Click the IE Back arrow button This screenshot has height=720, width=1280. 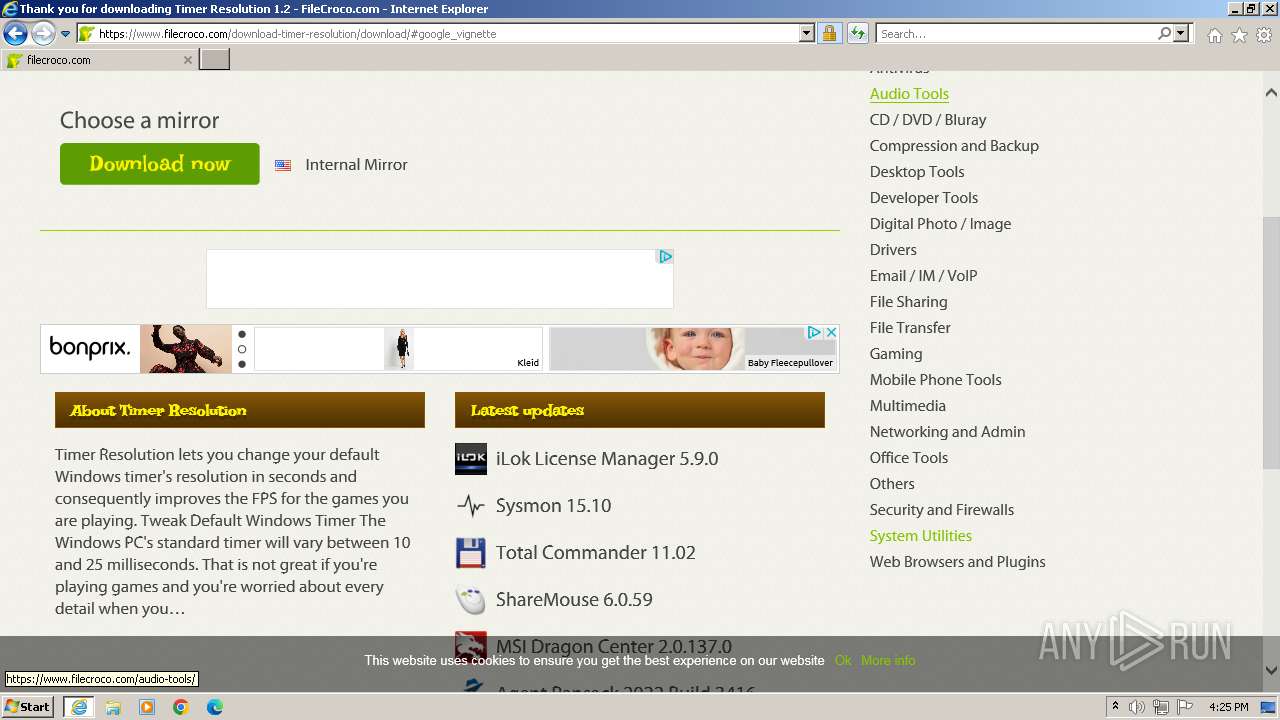tap(15, 34)
